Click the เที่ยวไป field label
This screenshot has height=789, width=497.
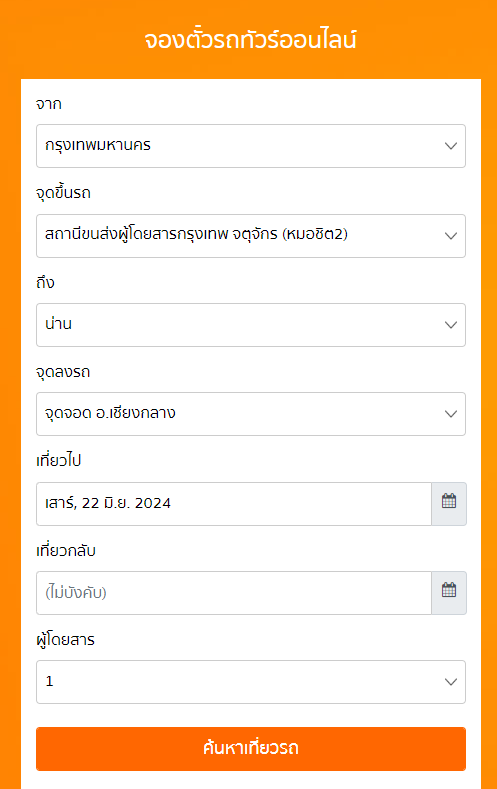(58, 460)
